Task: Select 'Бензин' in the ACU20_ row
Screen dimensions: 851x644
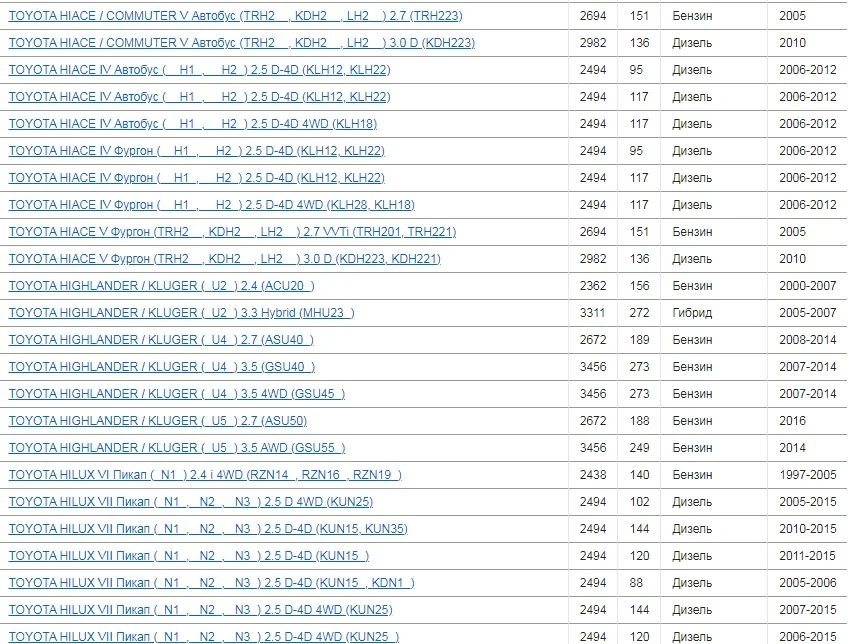Action: (x=693, y=286)
